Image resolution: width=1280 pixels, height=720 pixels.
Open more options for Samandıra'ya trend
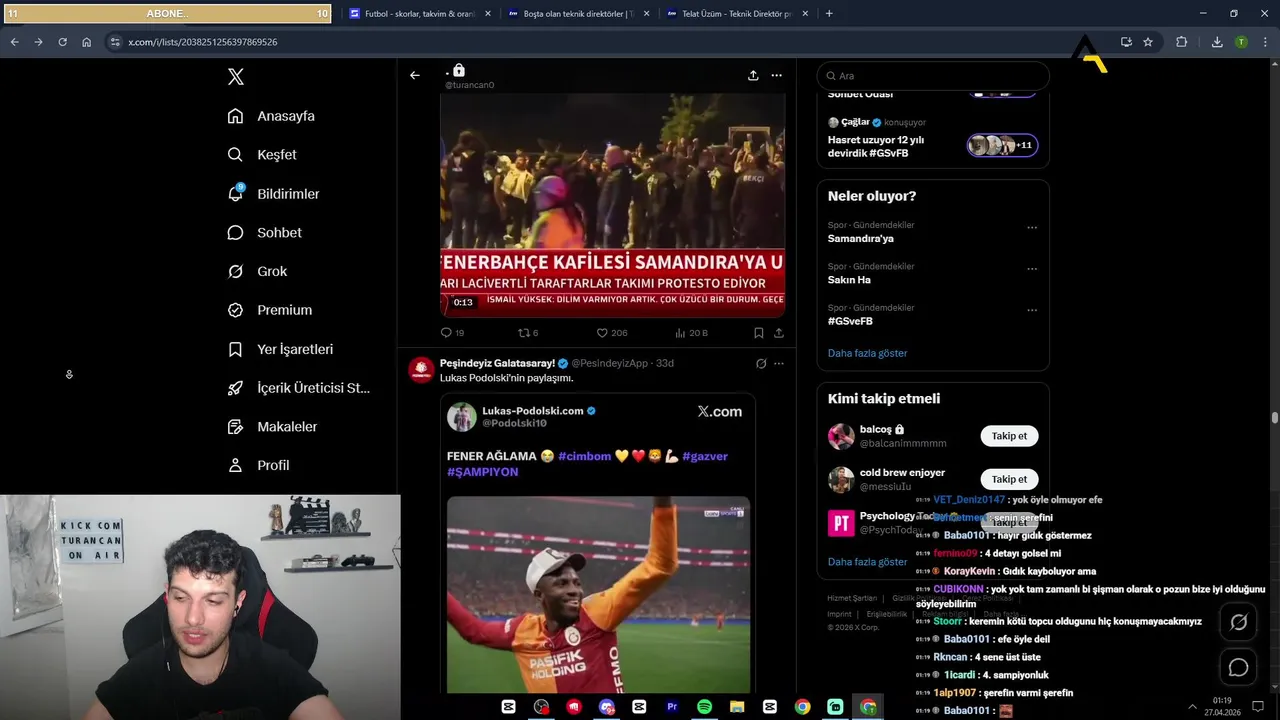(1032, 228)
